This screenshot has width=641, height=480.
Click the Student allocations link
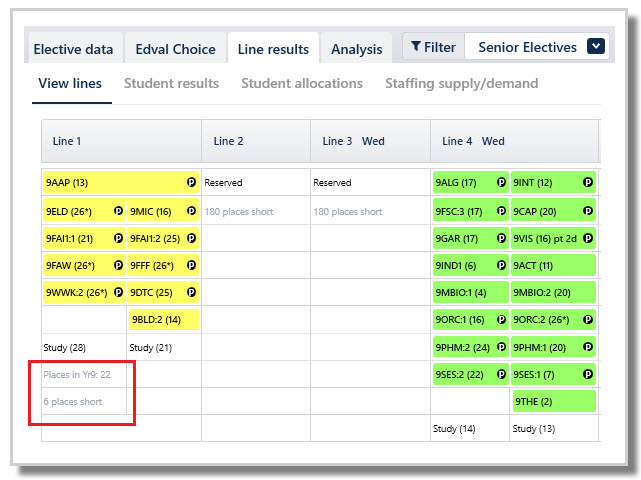pos(302,83)
